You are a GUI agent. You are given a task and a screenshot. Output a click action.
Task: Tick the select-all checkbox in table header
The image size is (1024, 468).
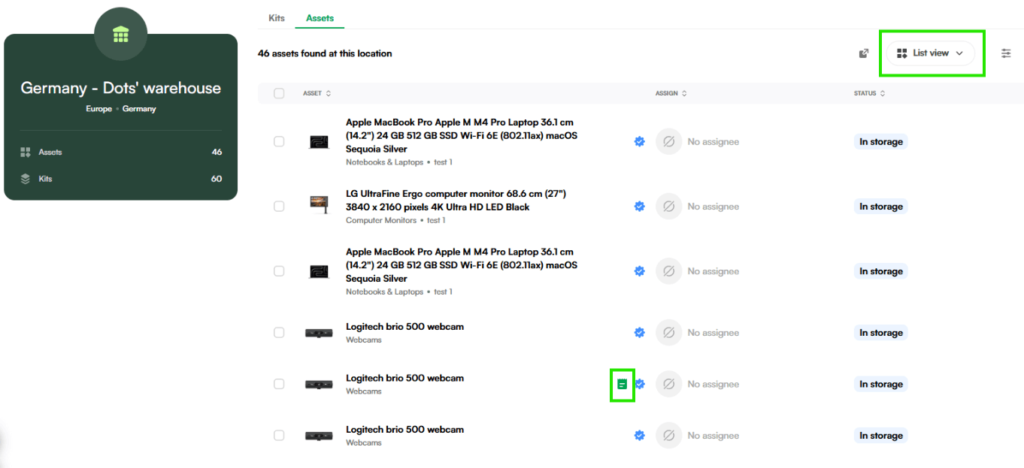(x=279, y=93)
